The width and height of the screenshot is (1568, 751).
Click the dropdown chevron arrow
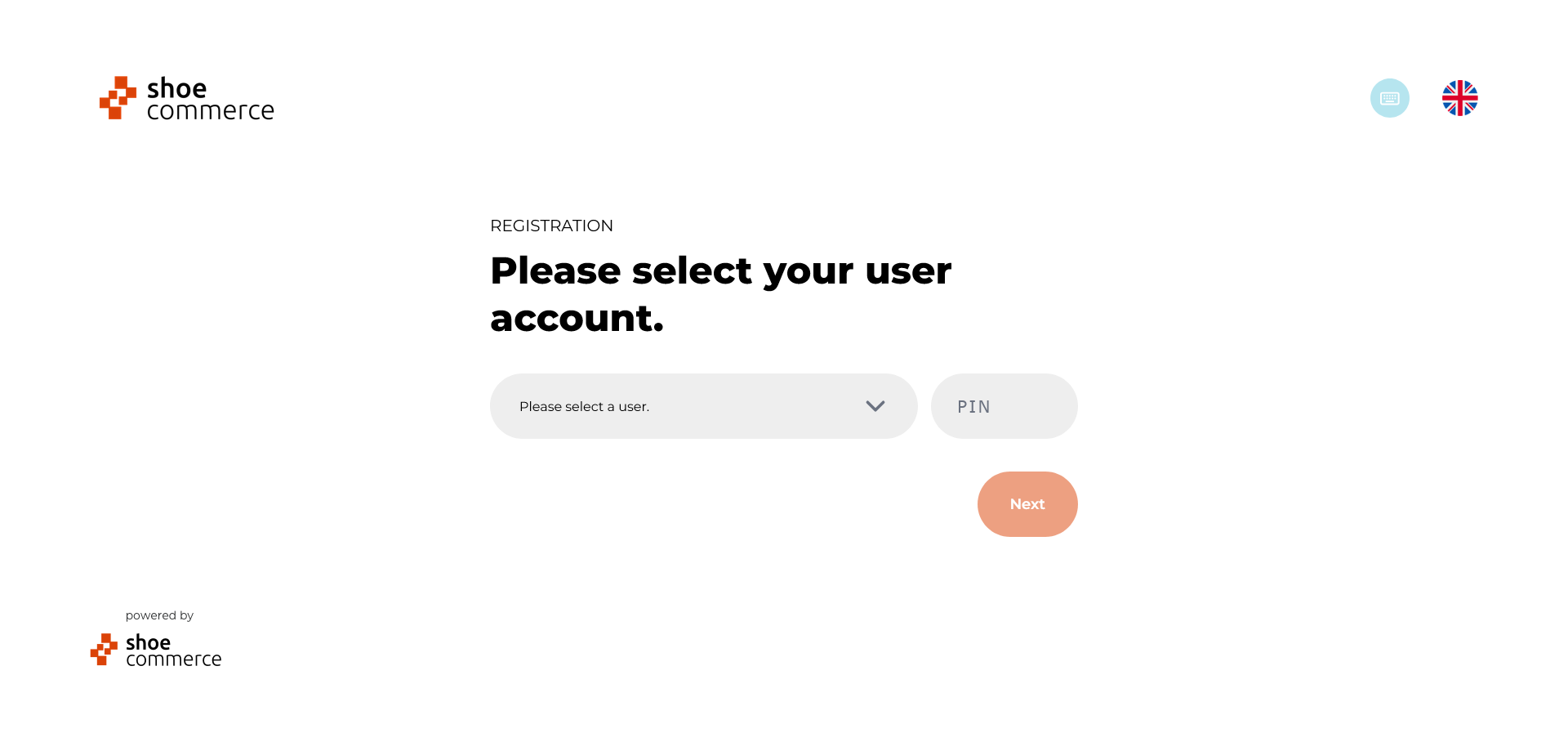(x=875, y=406)
